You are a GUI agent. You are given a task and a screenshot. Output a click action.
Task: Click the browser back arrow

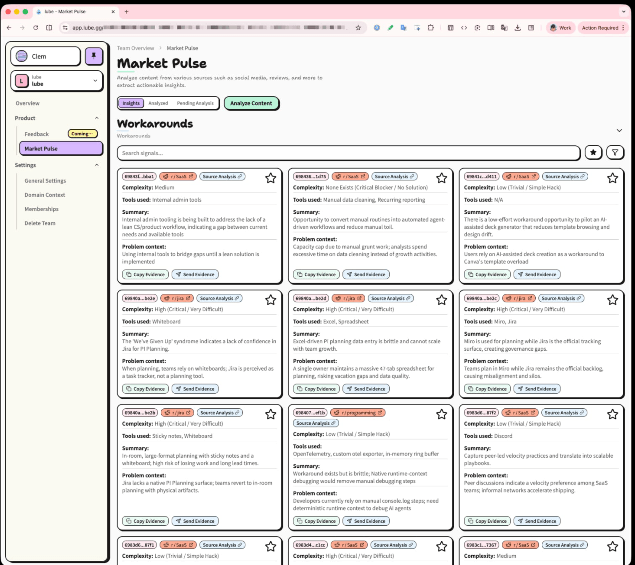[9, 28]
